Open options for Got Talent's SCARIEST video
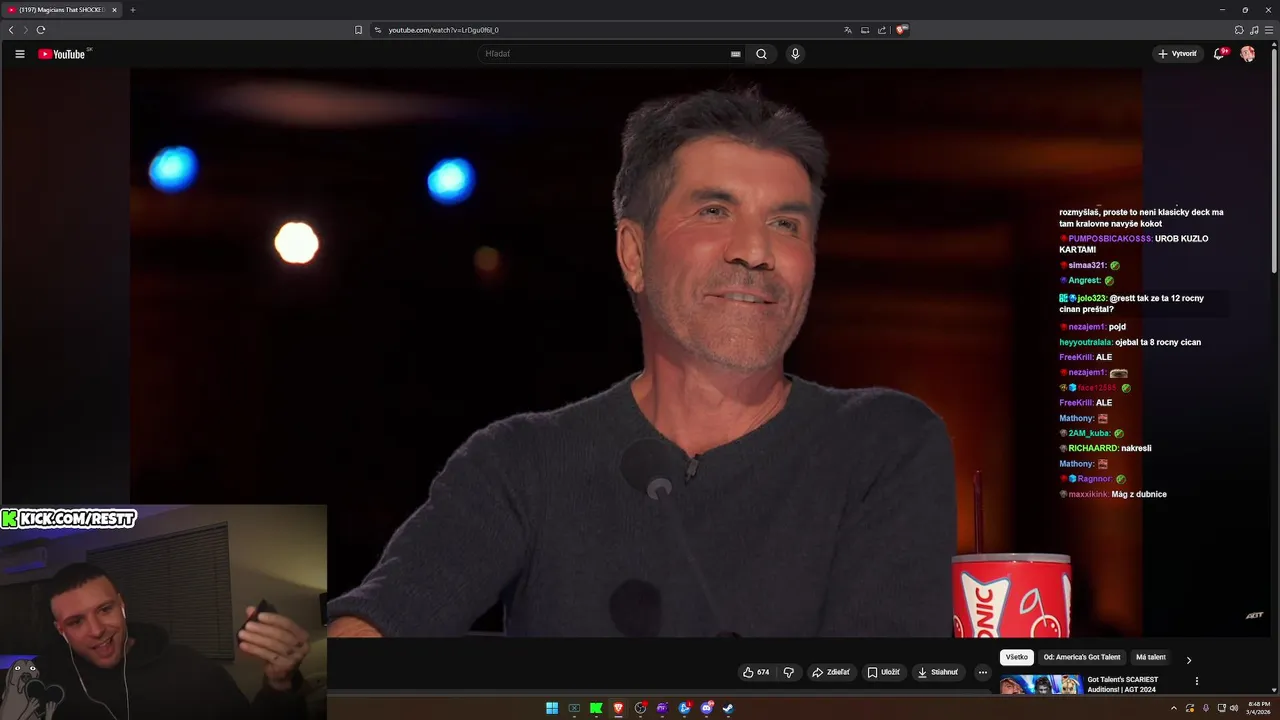This screenshot has width=1280, height=720. [x=1196, y=681]
